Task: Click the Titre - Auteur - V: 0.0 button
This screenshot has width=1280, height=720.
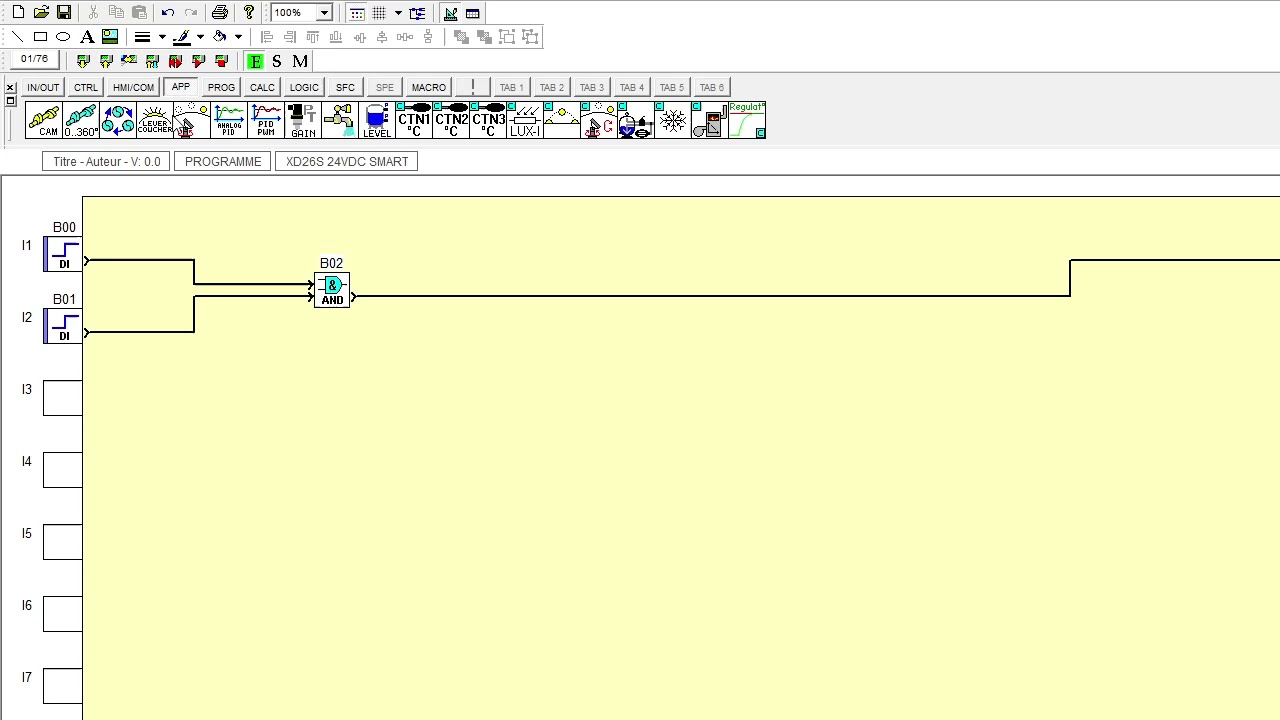Action: click(x=106, y=161)
